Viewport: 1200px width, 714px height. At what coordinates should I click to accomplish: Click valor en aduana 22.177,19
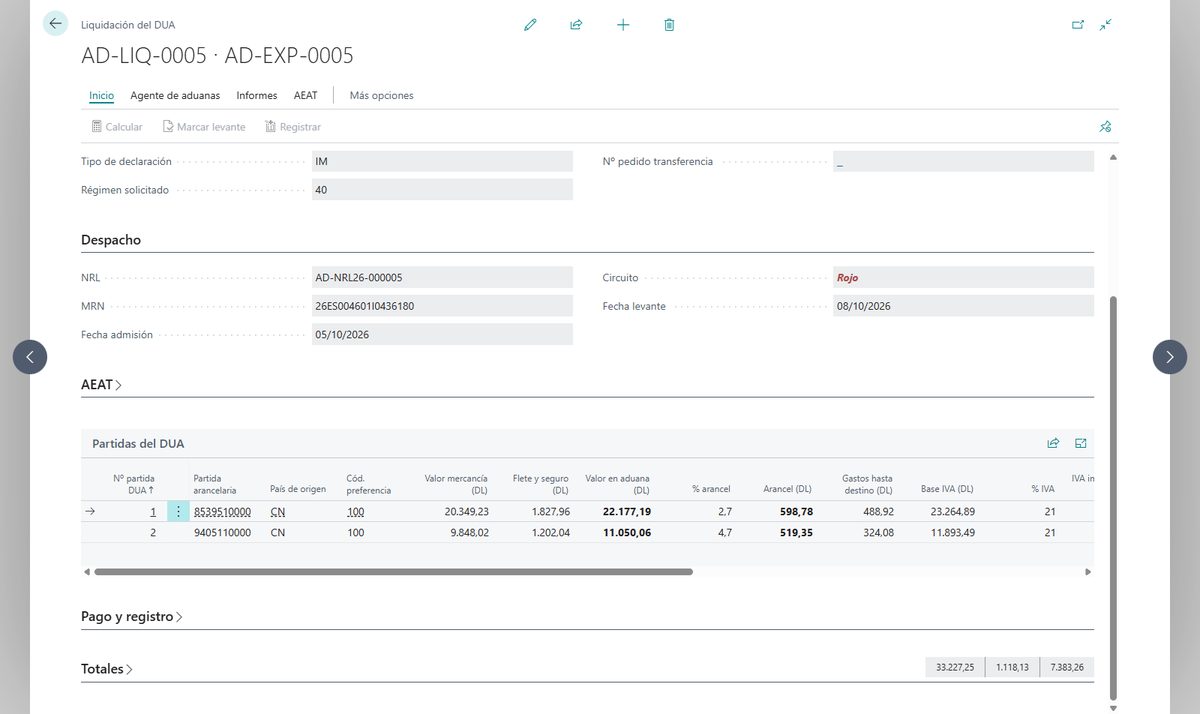click(x=626, y=512)
